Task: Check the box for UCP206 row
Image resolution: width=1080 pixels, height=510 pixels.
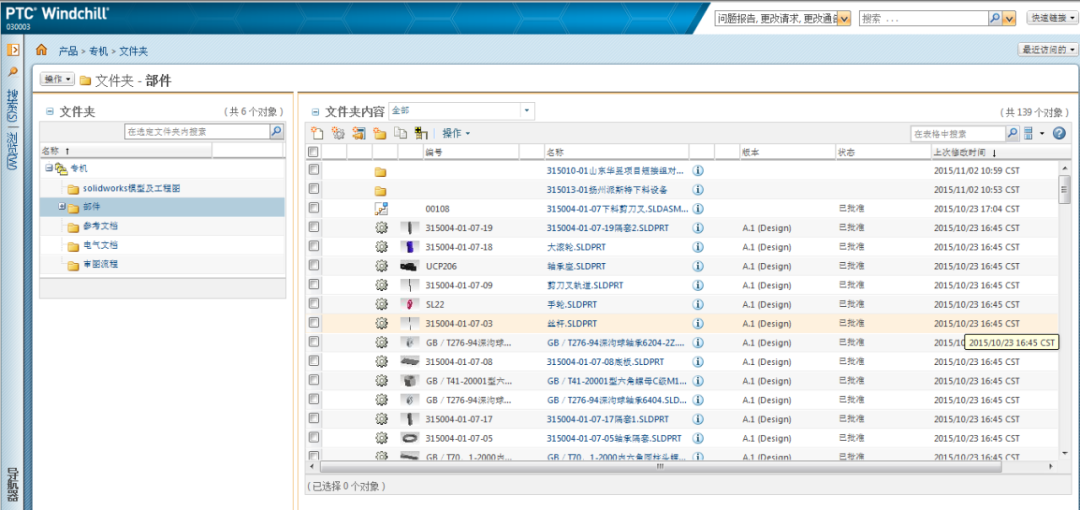Action: (x=314, y=266)
